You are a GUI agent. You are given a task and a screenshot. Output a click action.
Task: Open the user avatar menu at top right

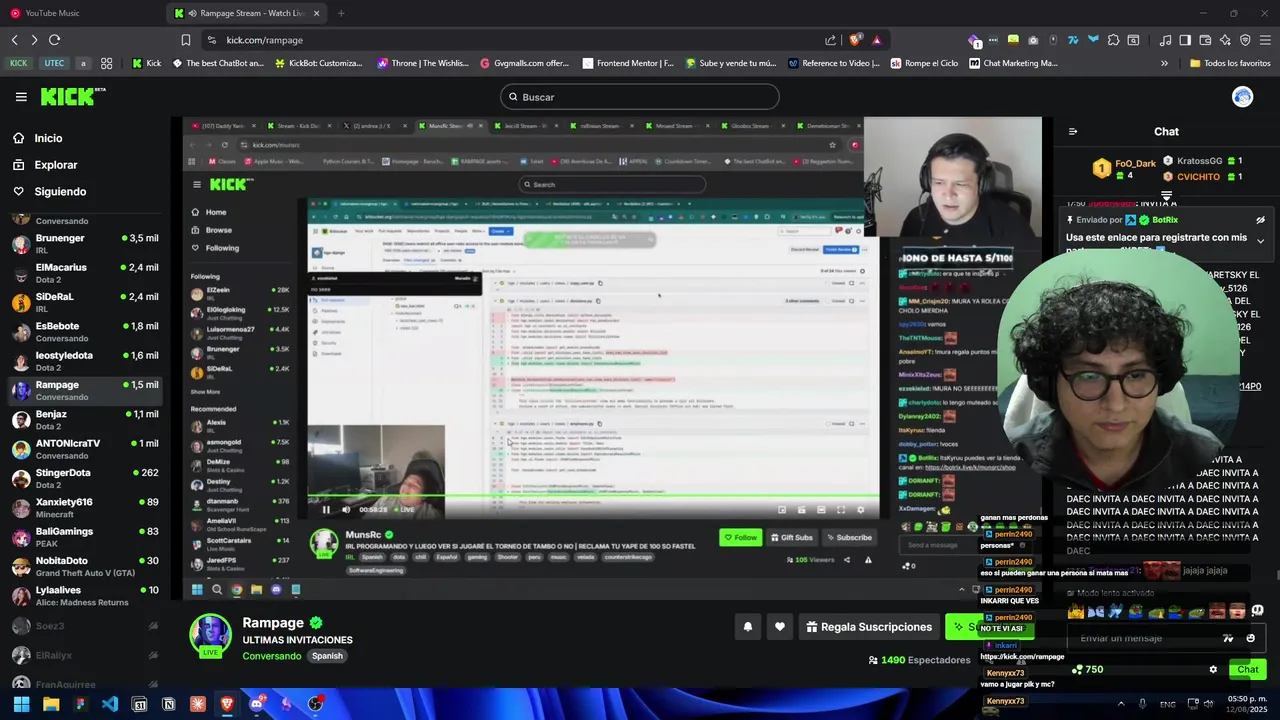(1243, 97)
